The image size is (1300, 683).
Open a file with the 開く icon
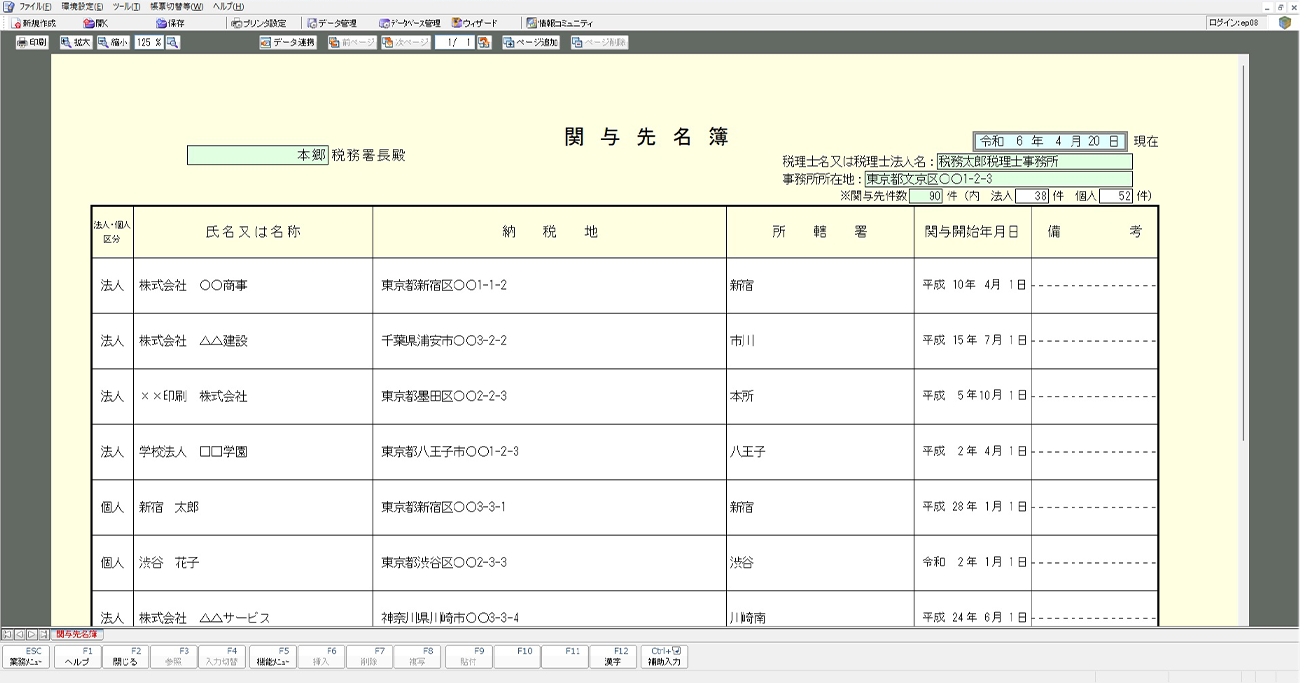96,23
